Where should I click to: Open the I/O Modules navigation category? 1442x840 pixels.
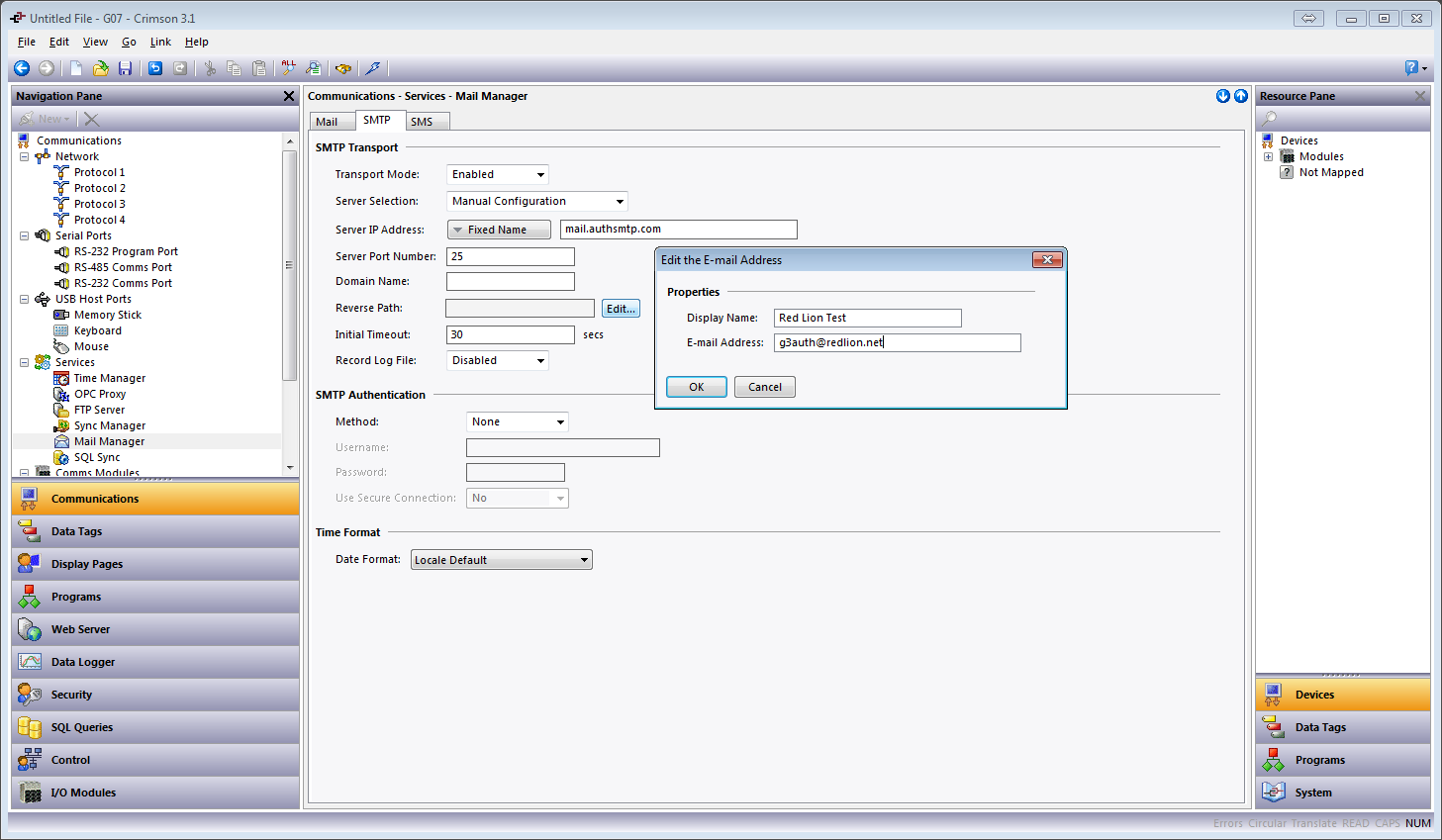click(155, 793)
